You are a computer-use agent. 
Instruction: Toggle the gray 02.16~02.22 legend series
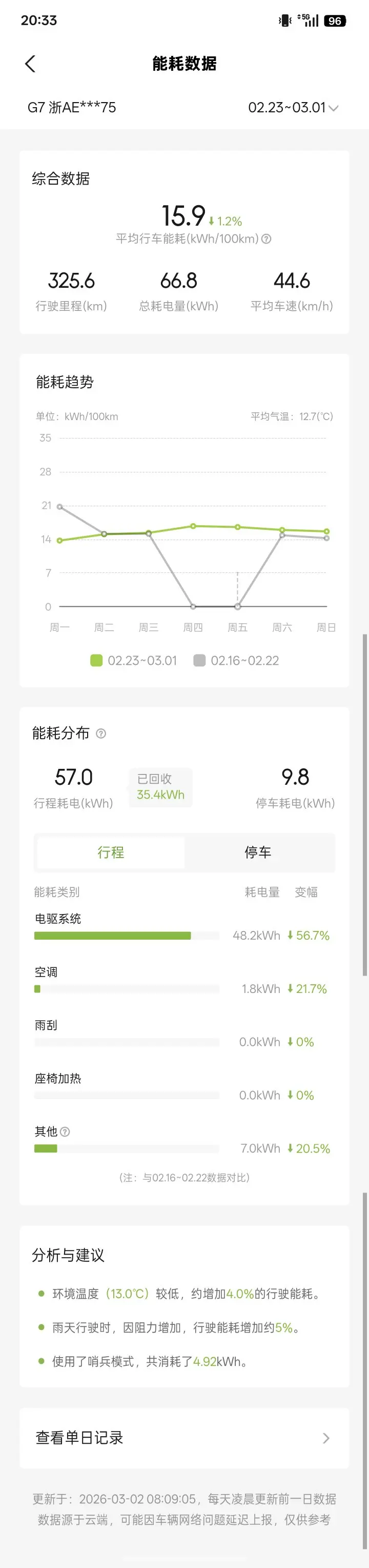[236, 661]
